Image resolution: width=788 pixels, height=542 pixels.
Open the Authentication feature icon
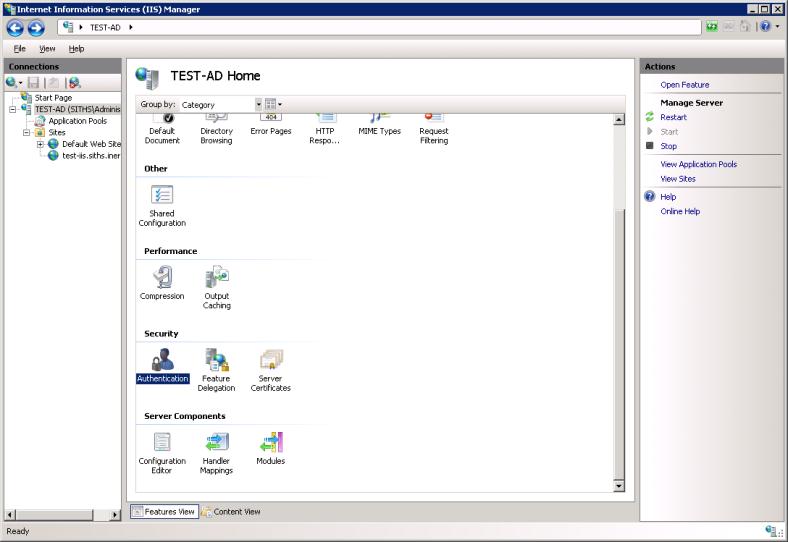tap(162, 360)
